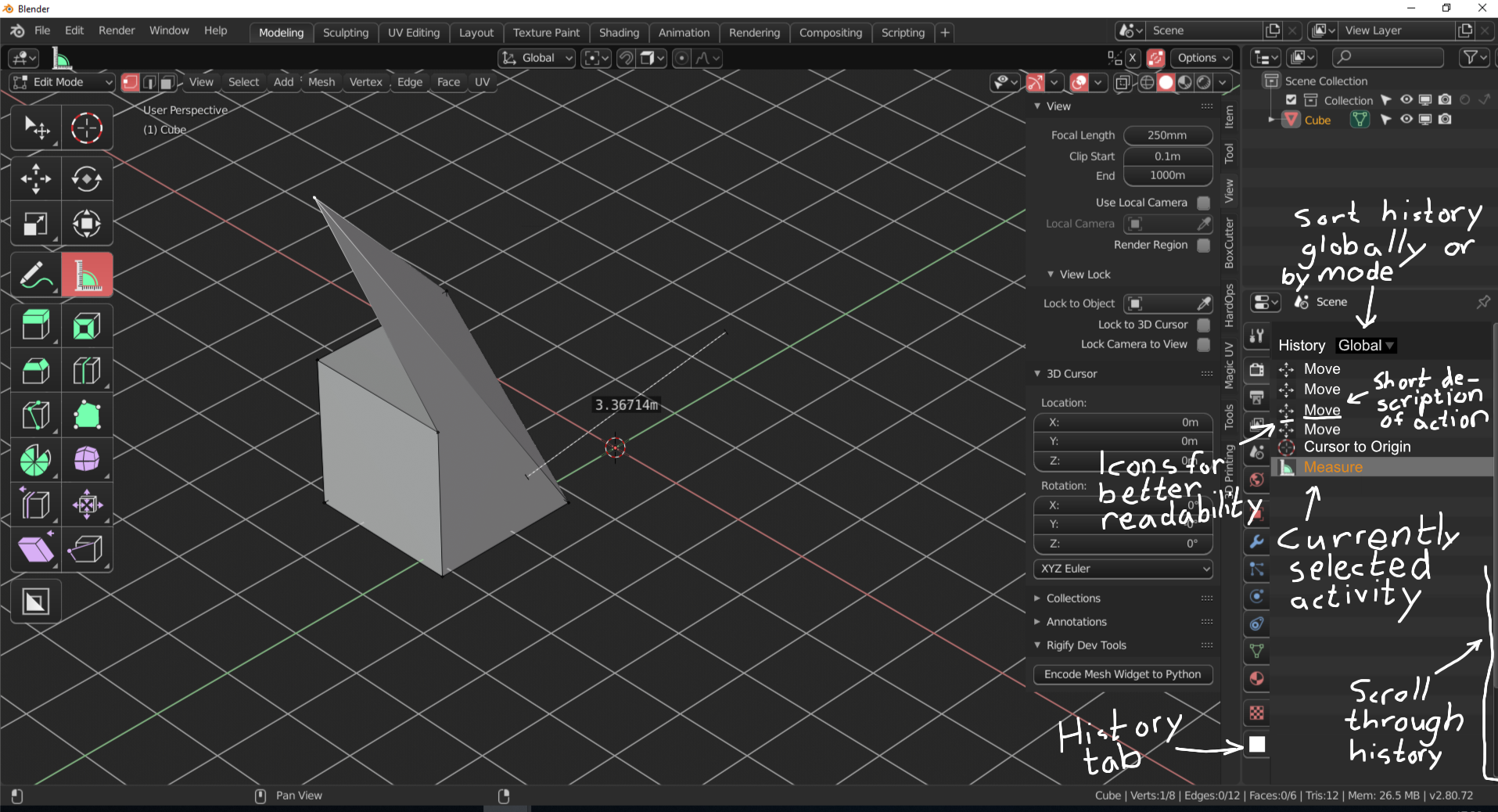Tick the Lock Camera to View checkbox
Viewport: 1498px width, 812px height.
click(1204, 344)
